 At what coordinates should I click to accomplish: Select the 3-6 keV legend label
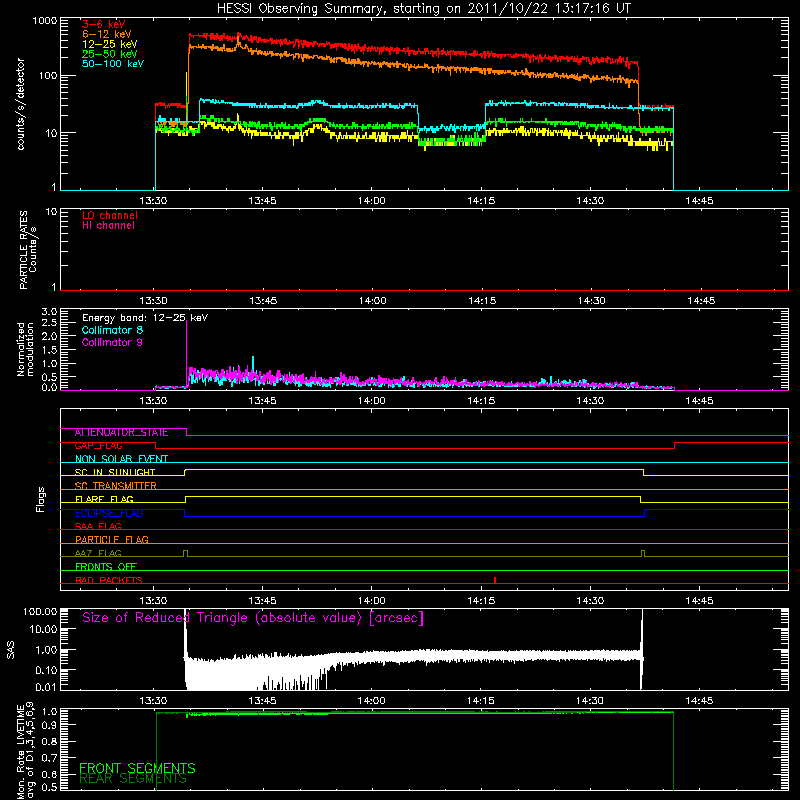click(104, 24)
